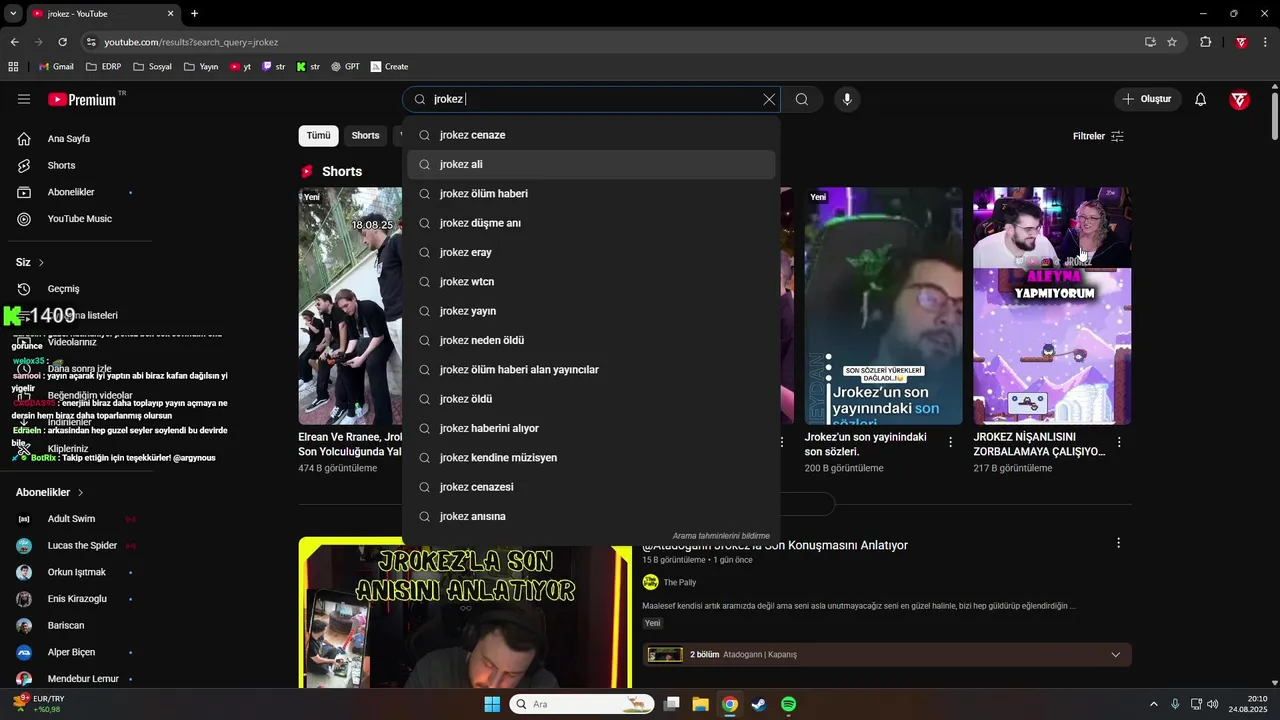Image resolution: width=1280 pixels, height=720 pixels.
Task: Open Adult Swim channel subscription
Action: (71, 519)
